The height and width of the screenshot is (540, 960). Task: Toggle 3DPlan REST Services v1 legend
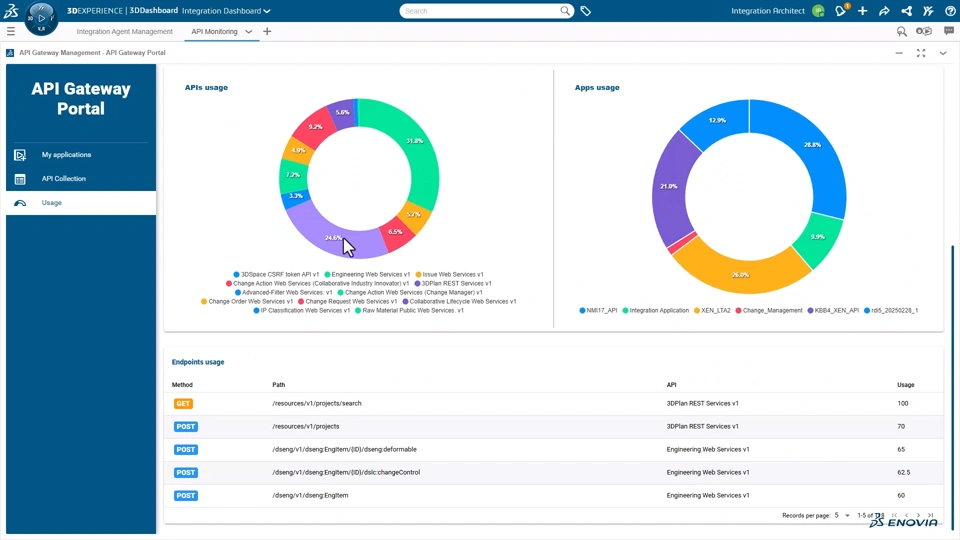tap(453, 283)
